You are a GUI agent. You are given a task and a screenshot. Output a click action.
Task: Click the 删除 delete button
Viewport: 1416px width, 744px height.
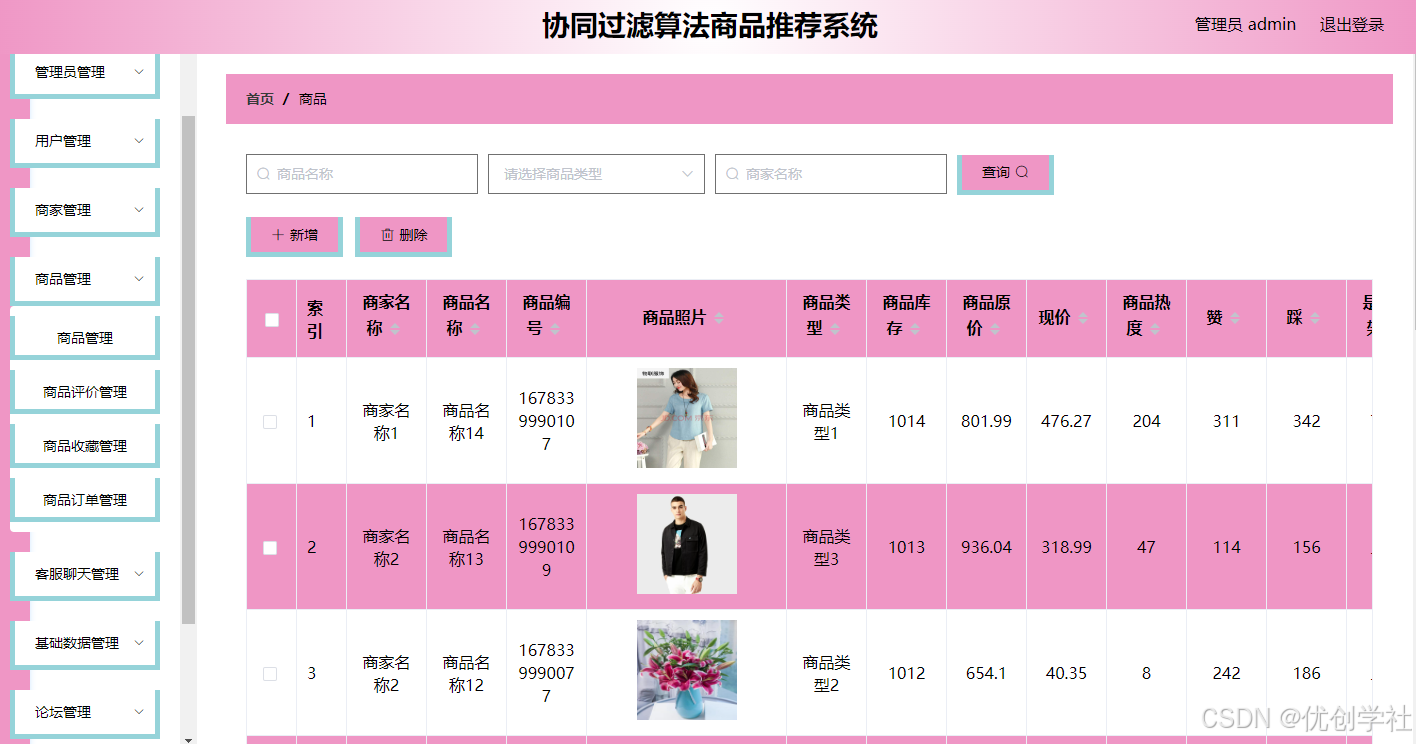tap(402, 235)
